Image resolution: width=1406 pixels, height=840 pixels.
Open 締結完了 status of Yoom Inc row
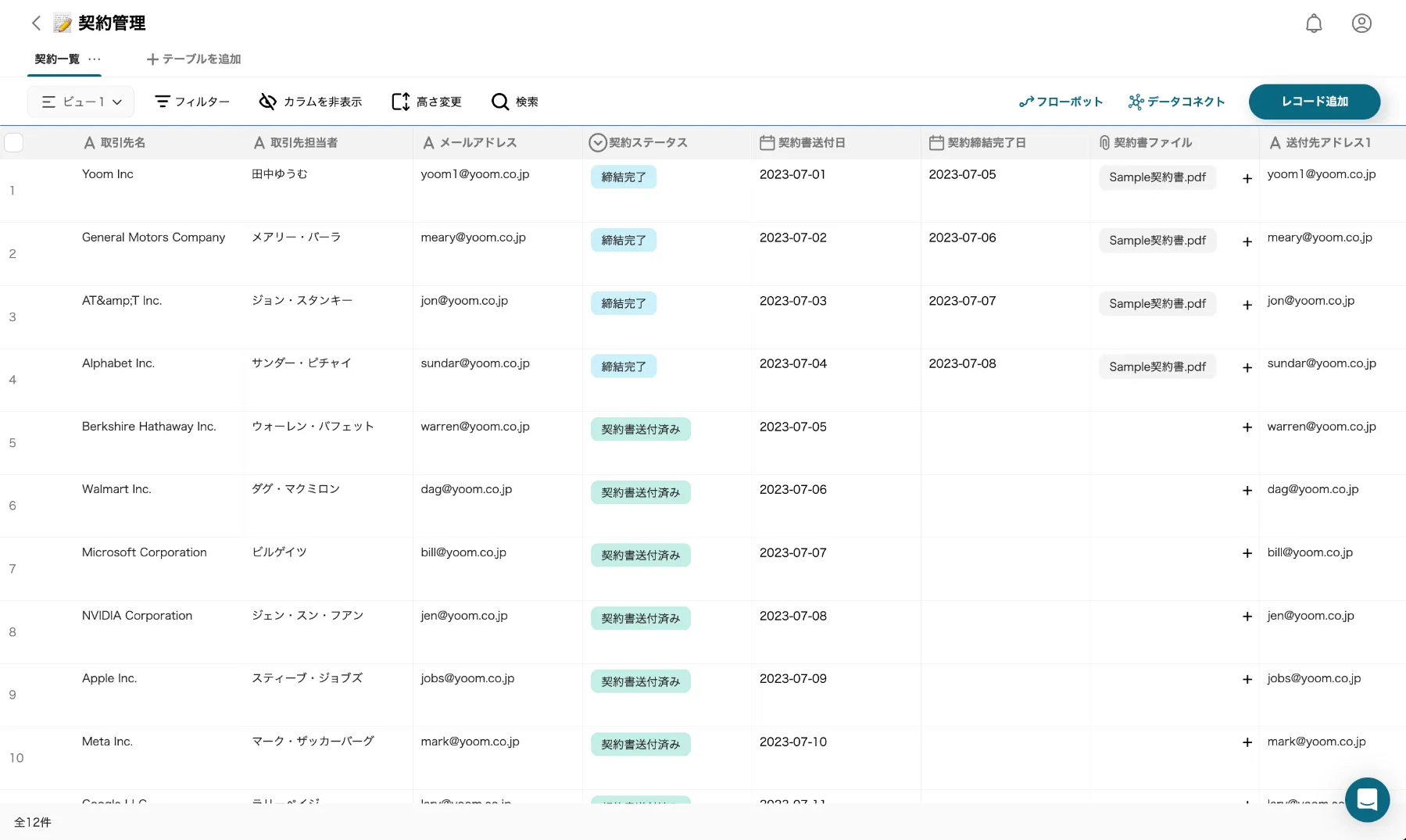[624, 177]
